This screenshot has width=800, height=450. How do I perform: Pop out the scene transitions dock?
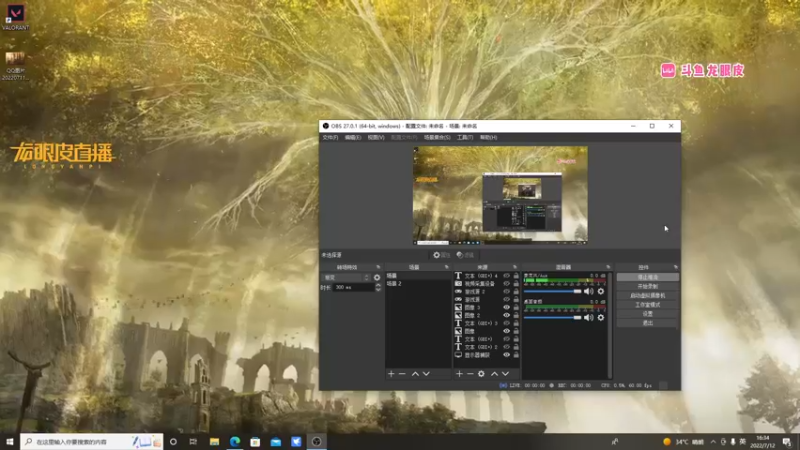[x=378, y=267]
